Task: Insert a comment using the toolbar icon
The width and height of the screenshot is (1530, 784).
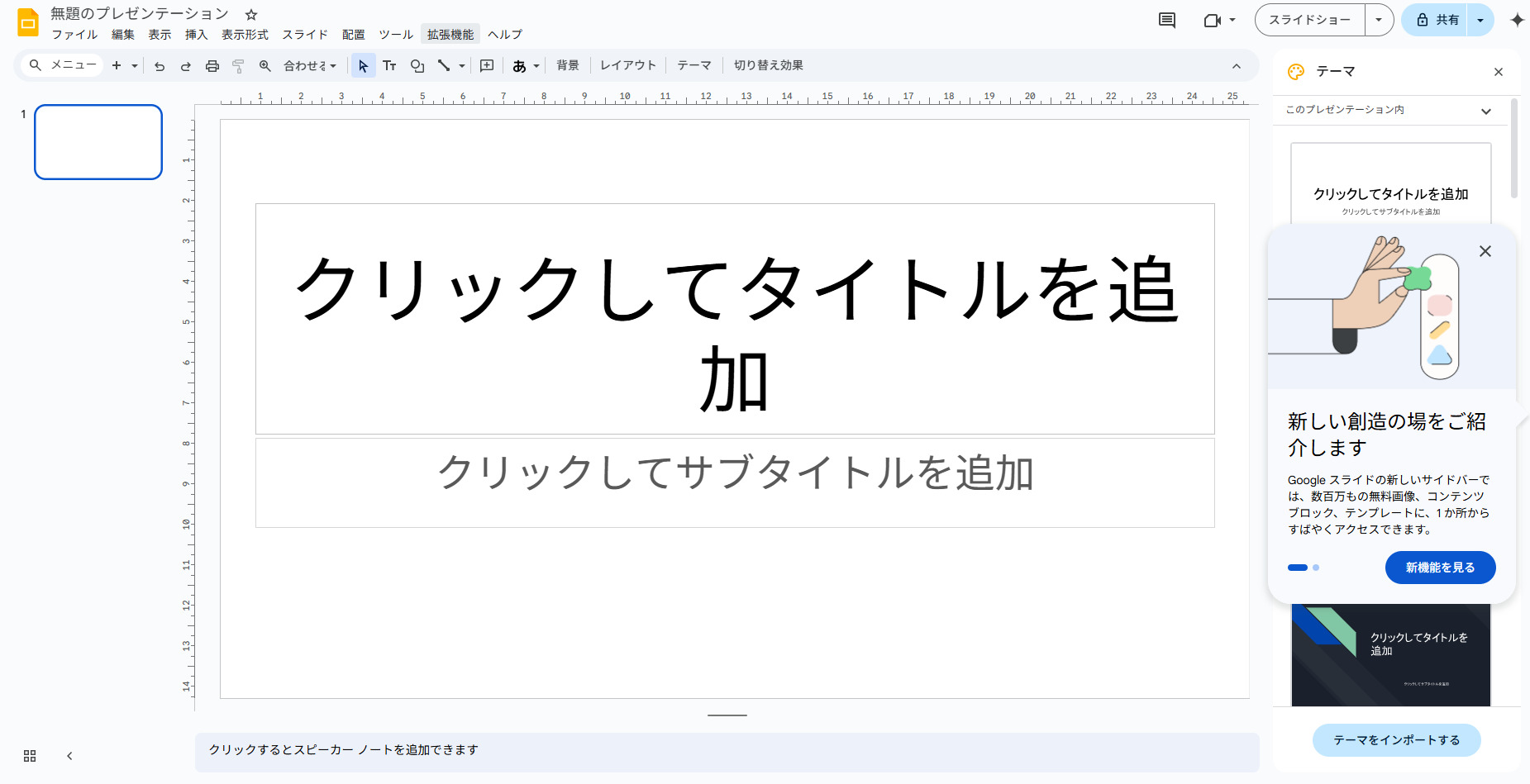Action: click(487, 65)
